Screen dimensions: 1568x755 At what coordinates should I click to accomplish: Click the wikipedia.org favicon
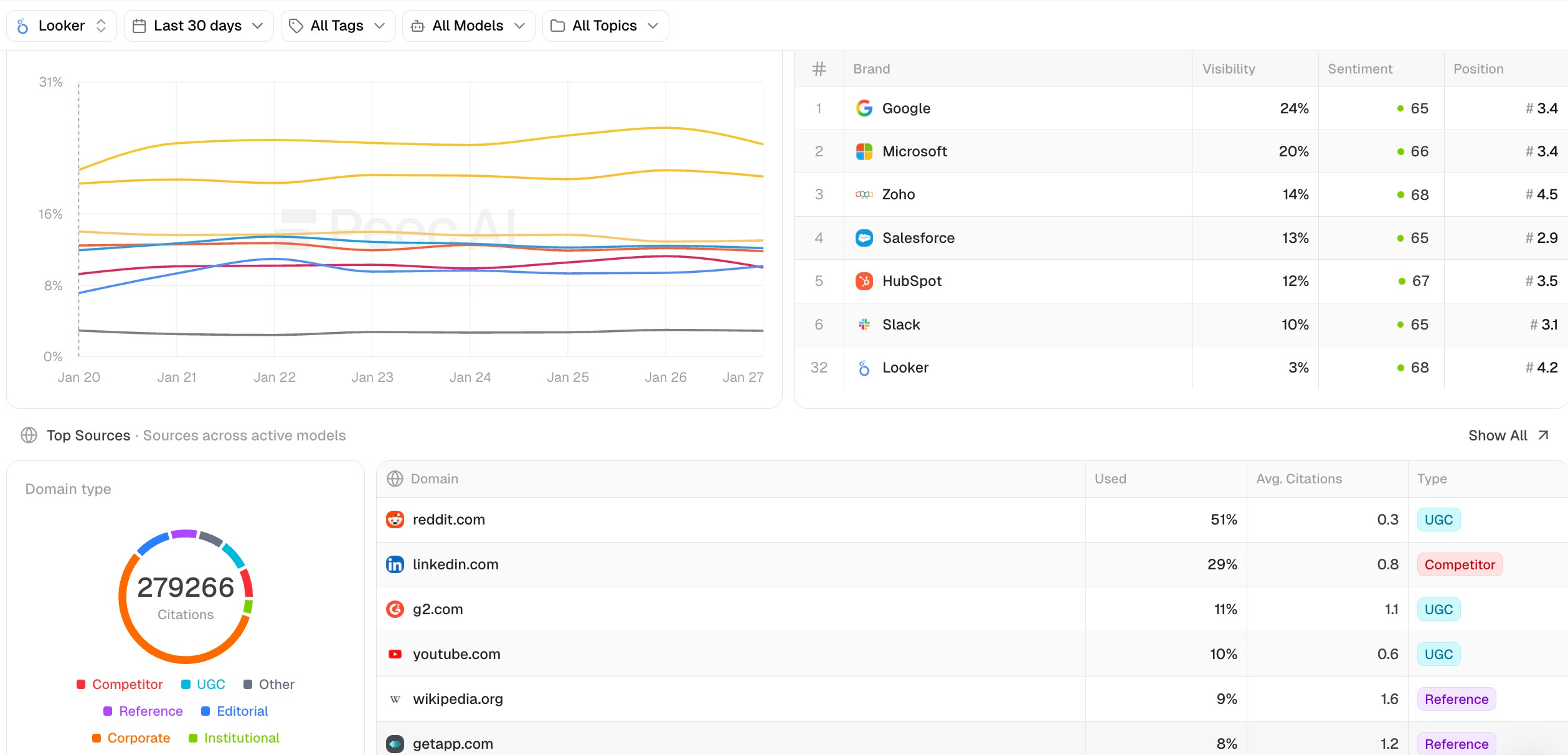pyautogui.click(x=395, y=699)
